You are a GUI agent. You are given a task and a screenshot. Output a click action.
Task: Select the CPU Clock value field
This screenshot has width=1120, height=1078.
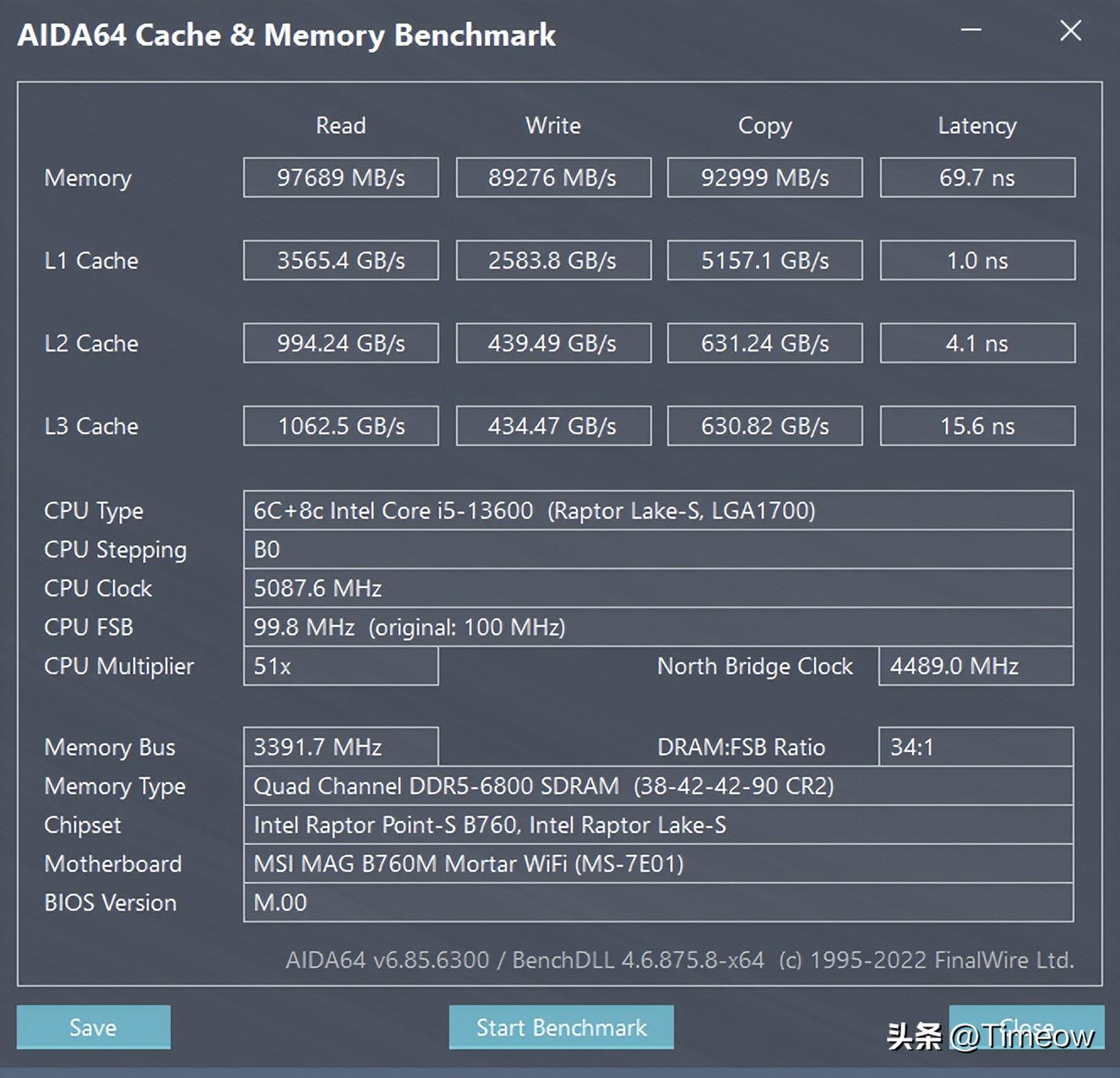pos(659,588)
